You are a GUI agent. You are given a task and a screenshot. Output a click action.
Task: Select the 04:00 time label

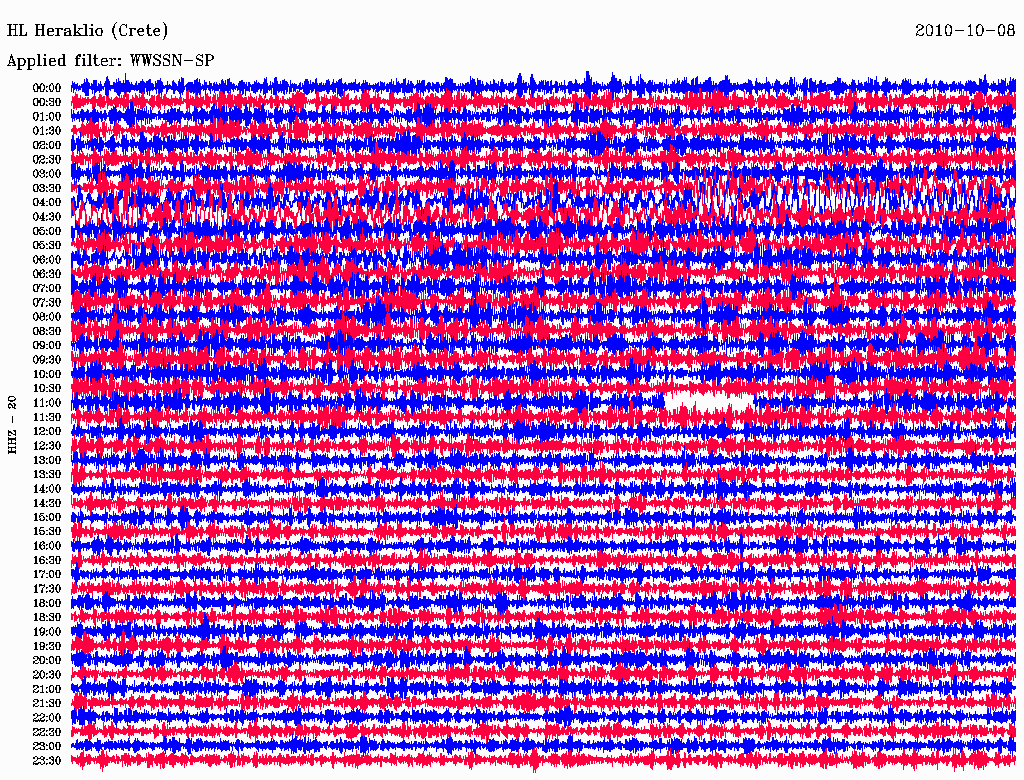[x=47, y=203]
